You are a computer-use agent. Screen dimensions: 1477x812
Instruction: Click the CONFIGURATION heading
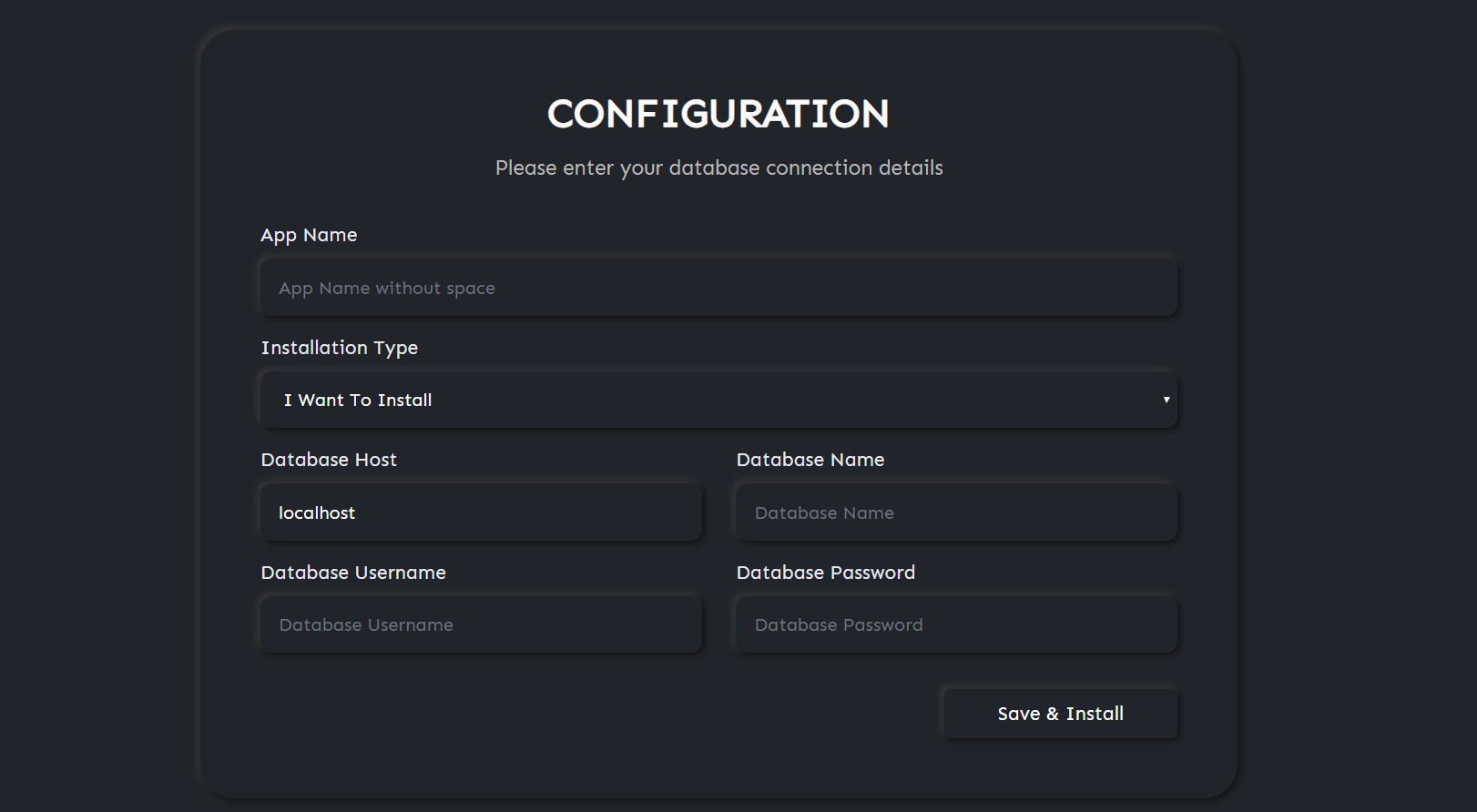(x=718, y=114)
